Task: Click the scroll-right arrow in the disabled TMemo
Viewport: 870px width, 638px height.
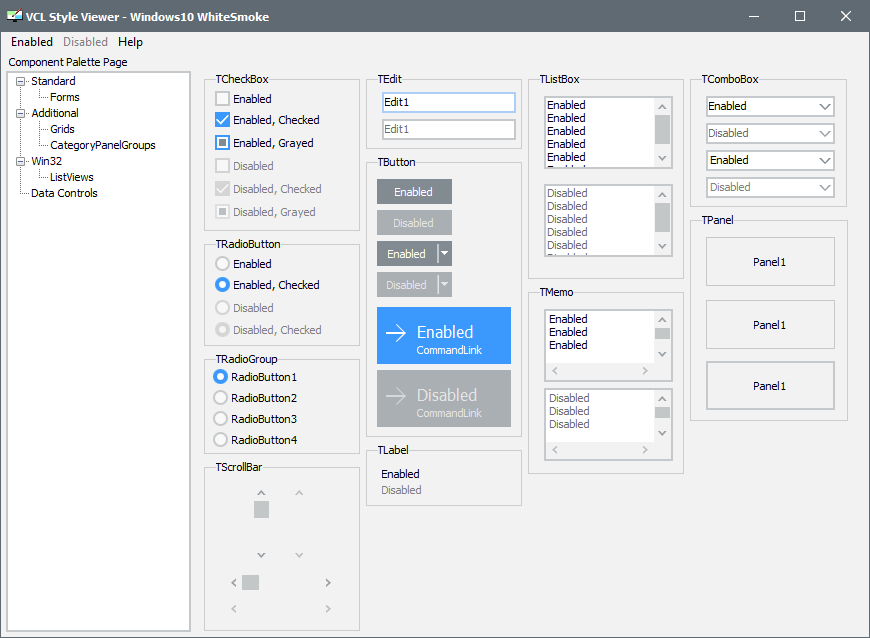Action: 645,449
